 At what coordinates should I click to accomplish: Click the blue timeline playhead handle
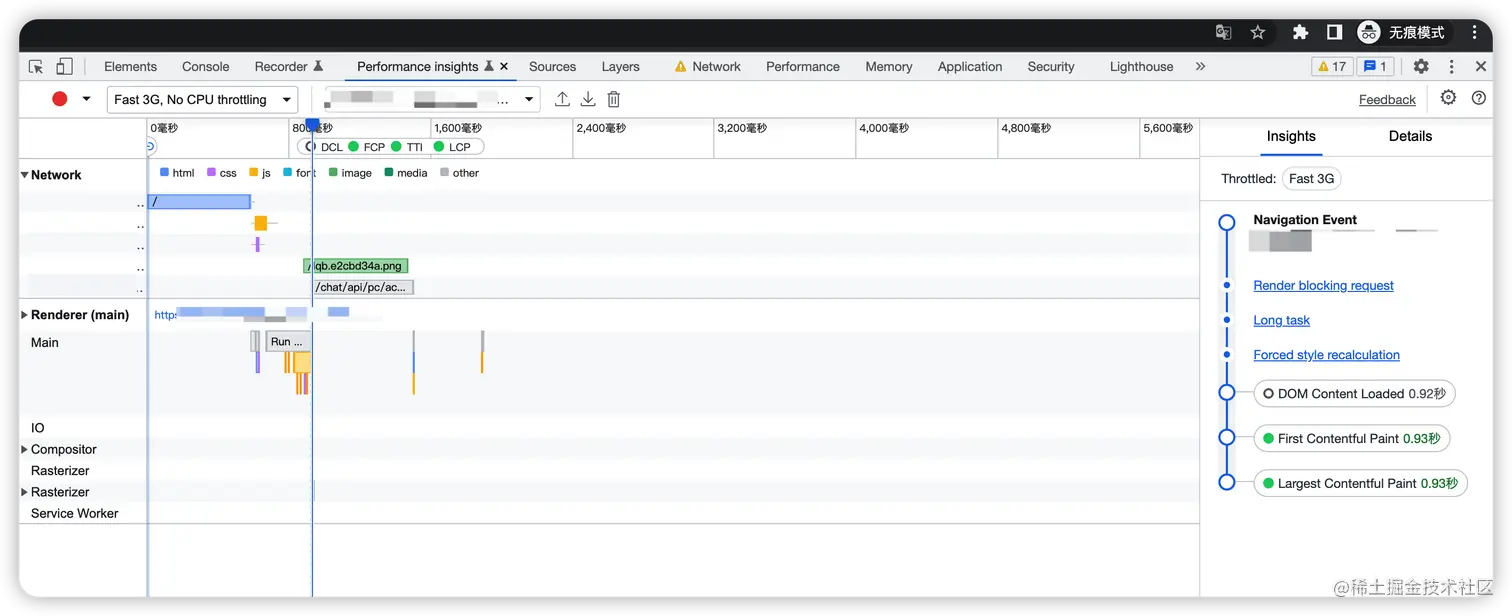pyautogui.click(x=312, y=125)
